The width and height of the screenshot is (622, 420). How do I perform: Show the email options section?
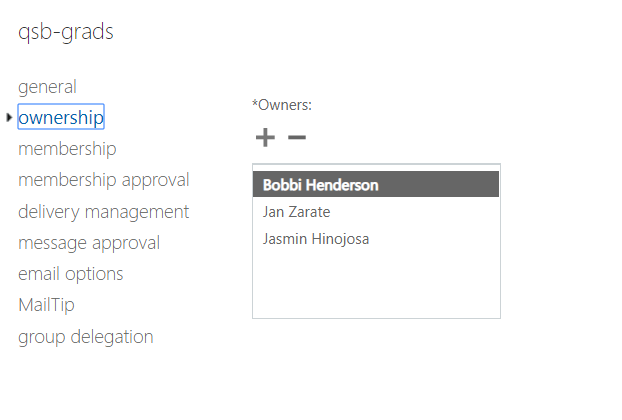(x=71, y=274)
